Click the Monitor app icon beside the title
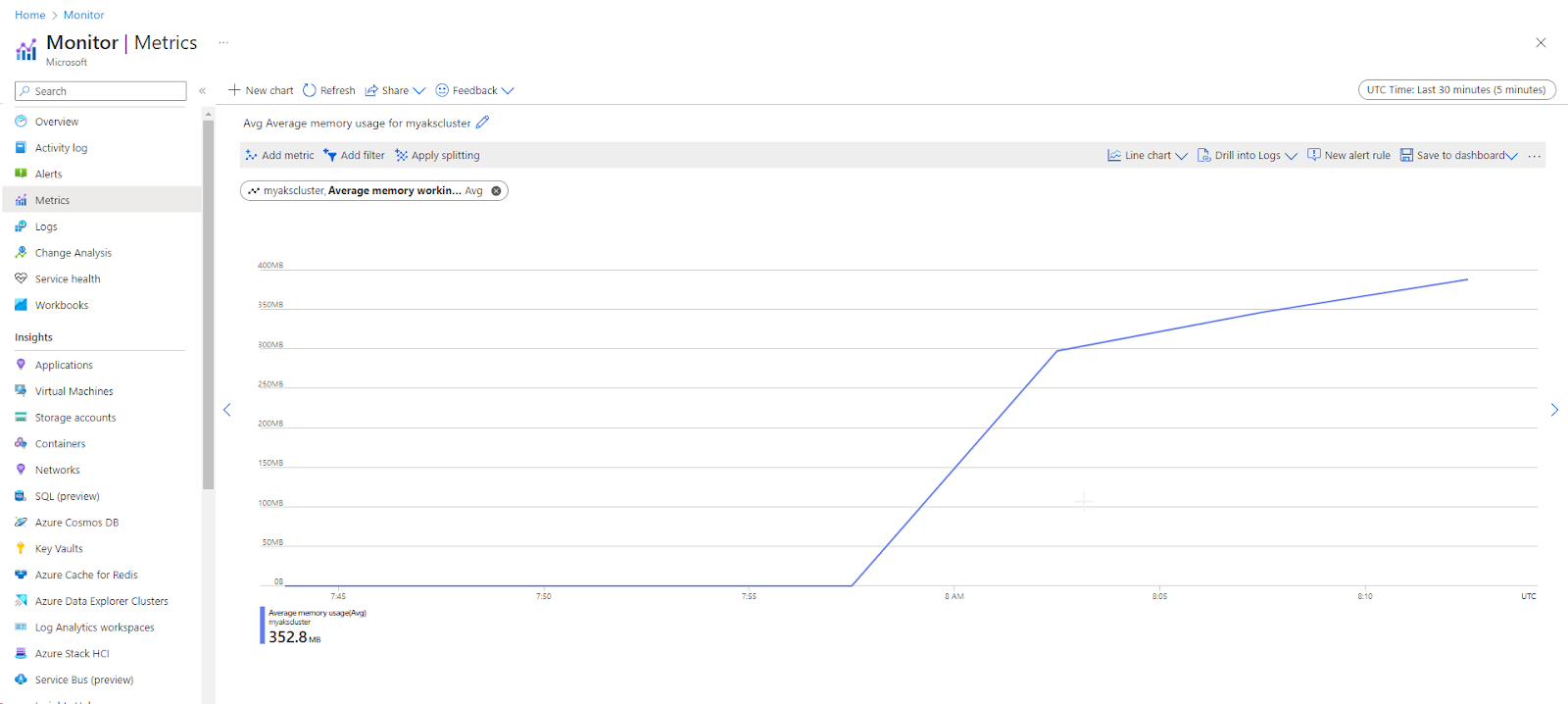The width and height of the screenshot is (1568, 704). [x=26, y=48]
